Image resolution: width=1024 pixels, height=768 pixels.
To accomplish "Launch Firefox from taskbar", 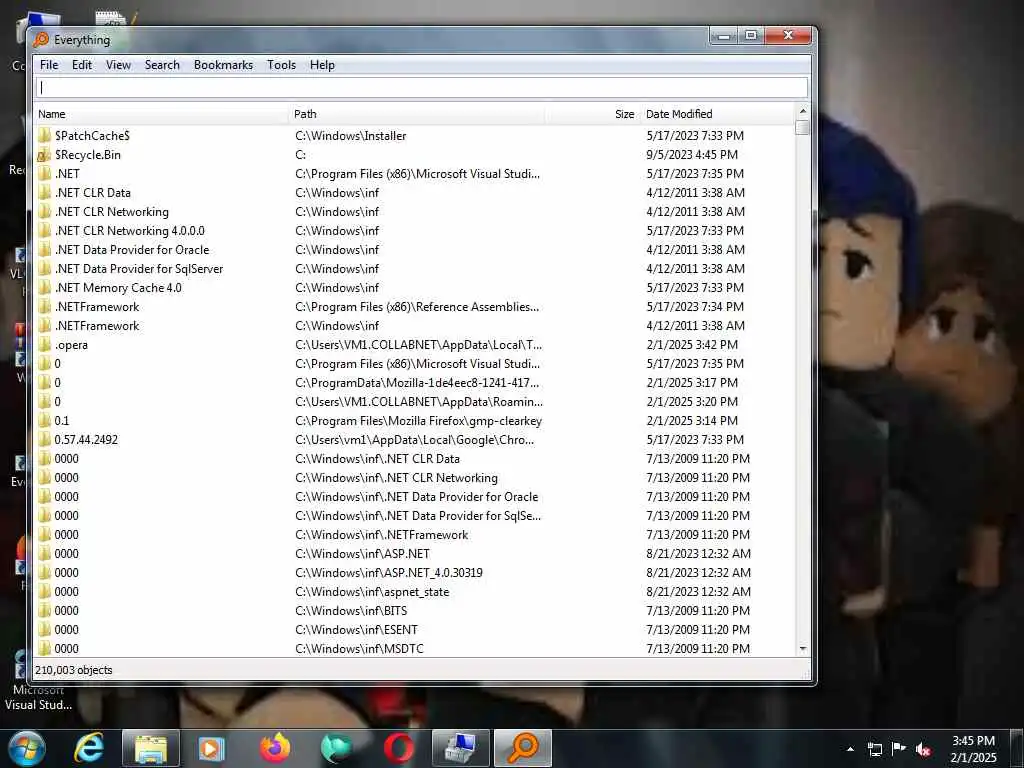I will tap(275, 748).
